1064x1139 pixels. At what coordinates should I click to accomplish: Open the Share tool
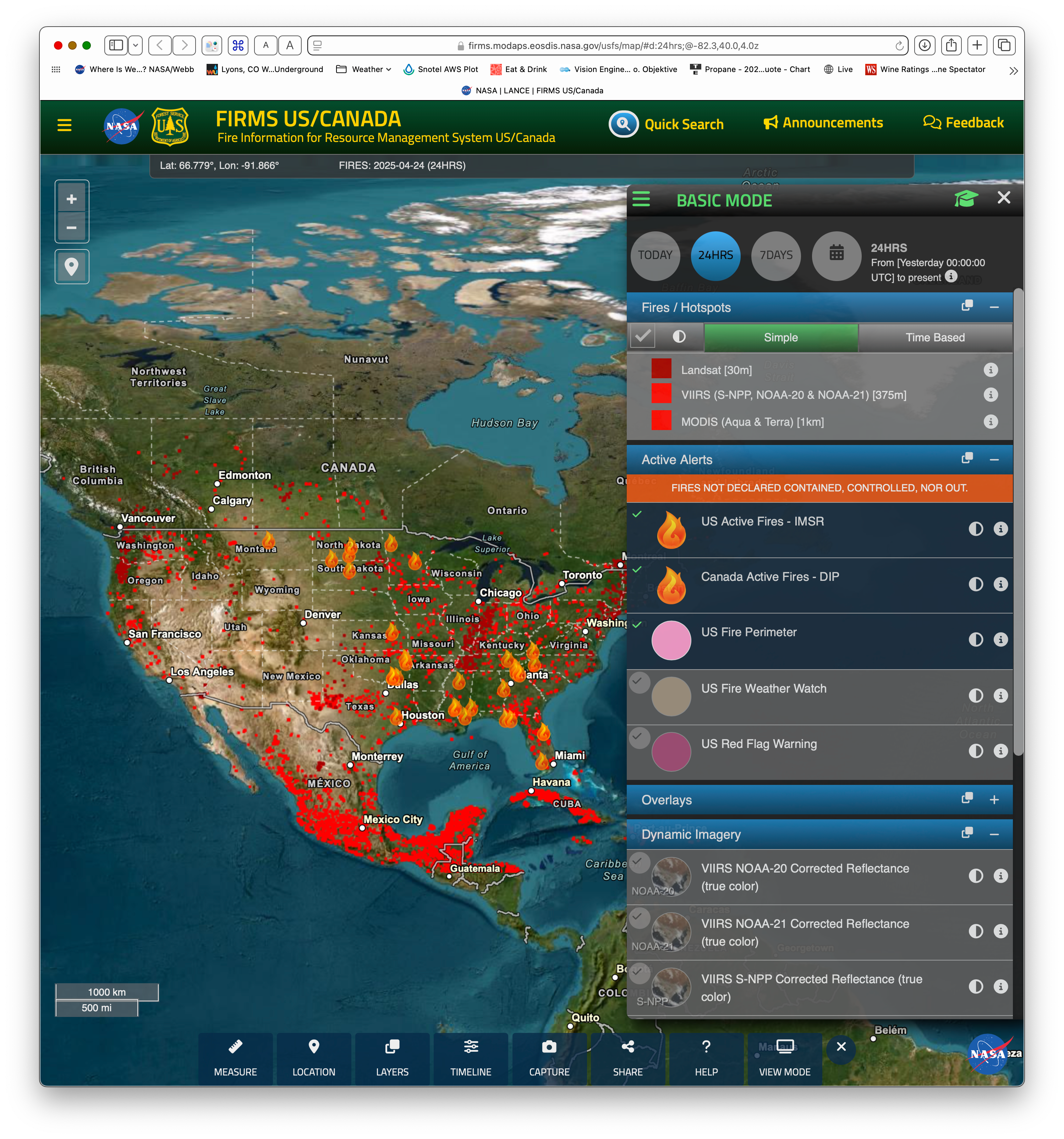627,1059
